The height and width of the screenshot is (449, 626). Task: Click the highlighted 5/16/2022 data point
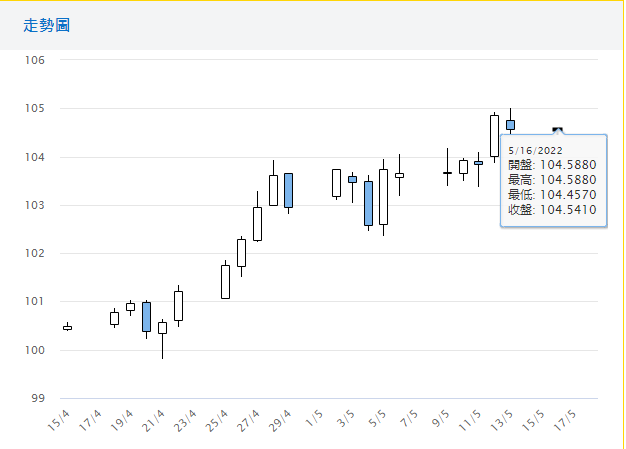tap(558, 130)
